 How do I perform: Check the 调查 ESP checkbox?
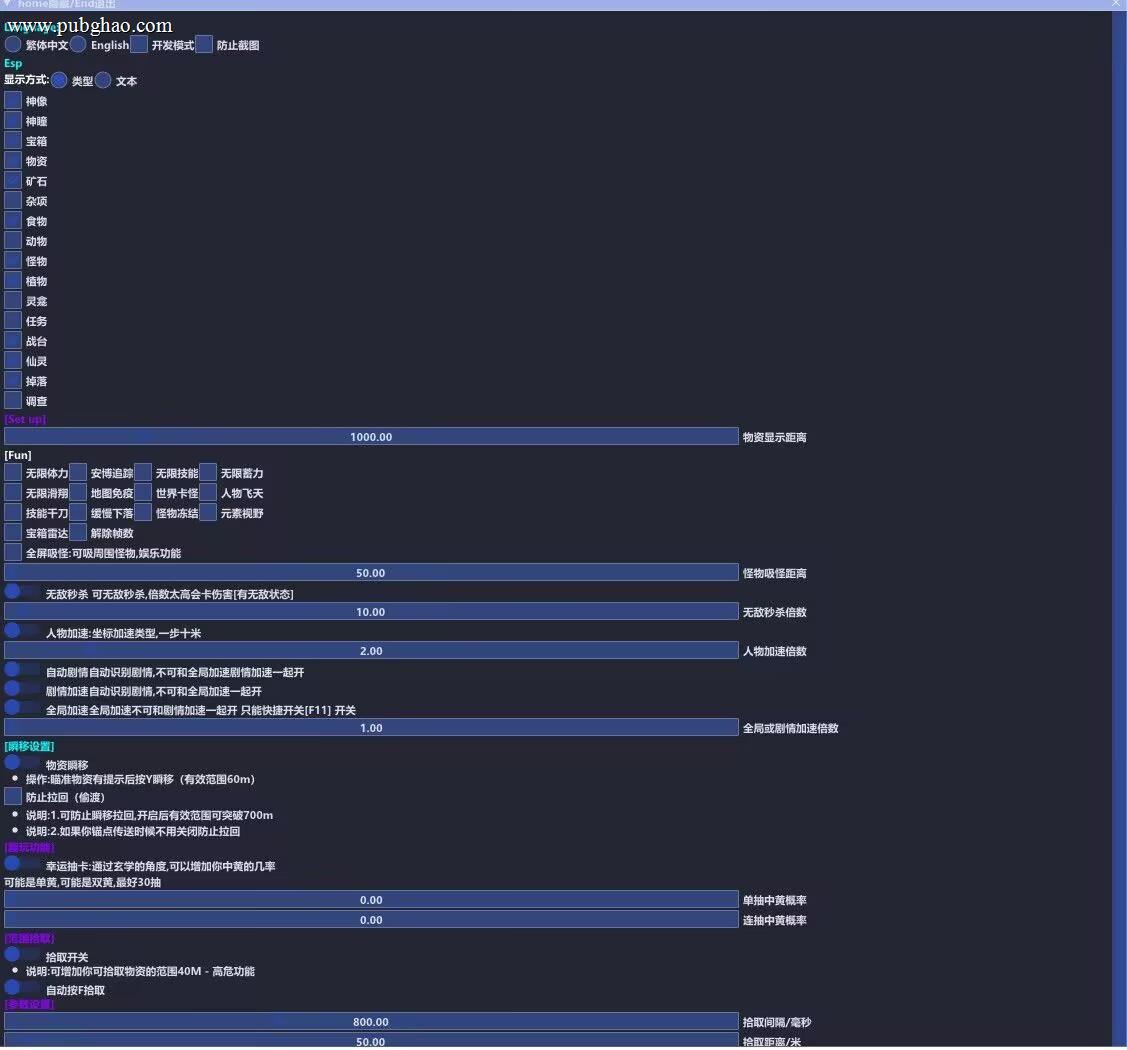13,400
